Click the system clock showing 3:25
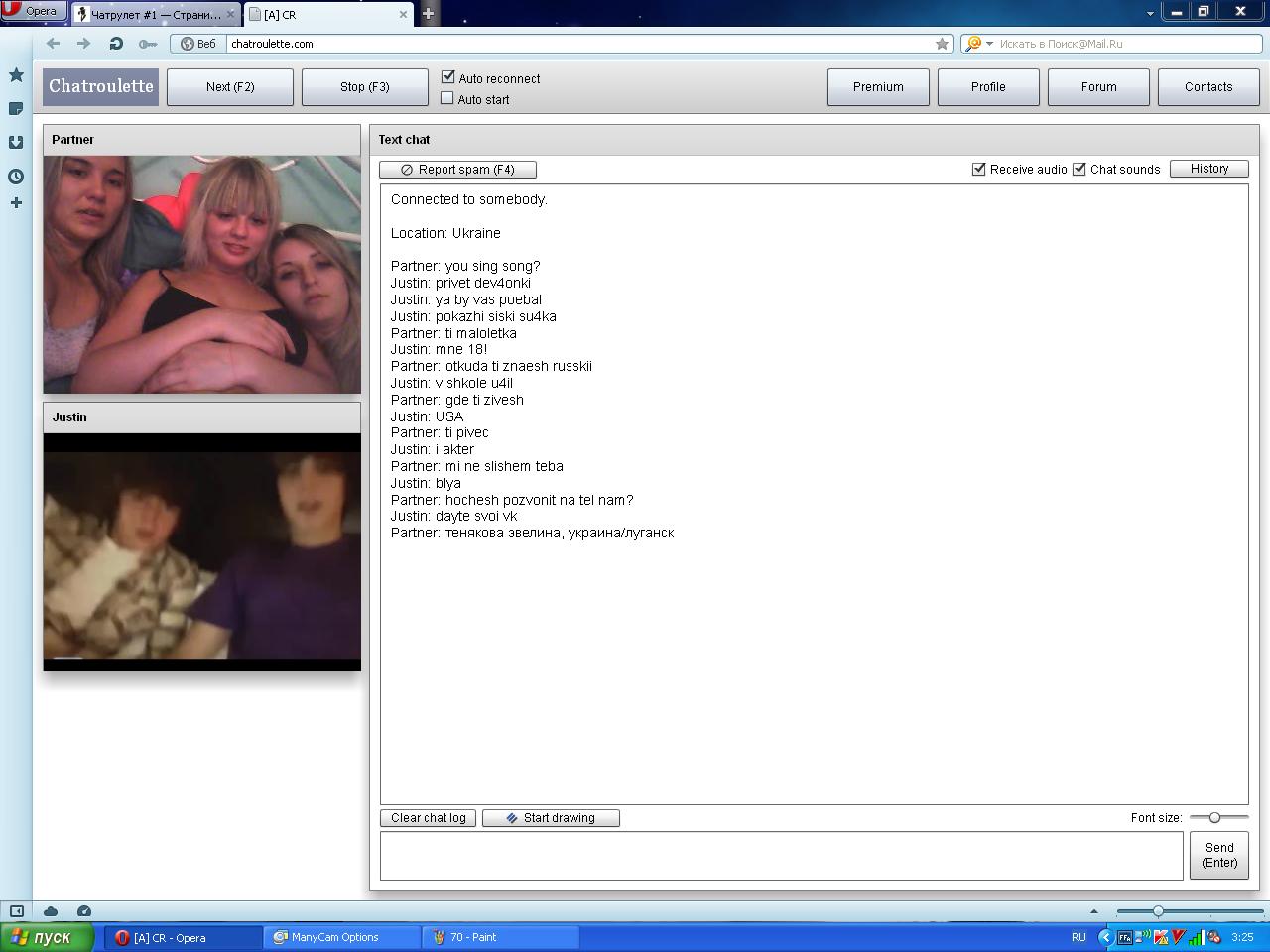This screenshot has width=1270, height=952. tap(1242, 937)
